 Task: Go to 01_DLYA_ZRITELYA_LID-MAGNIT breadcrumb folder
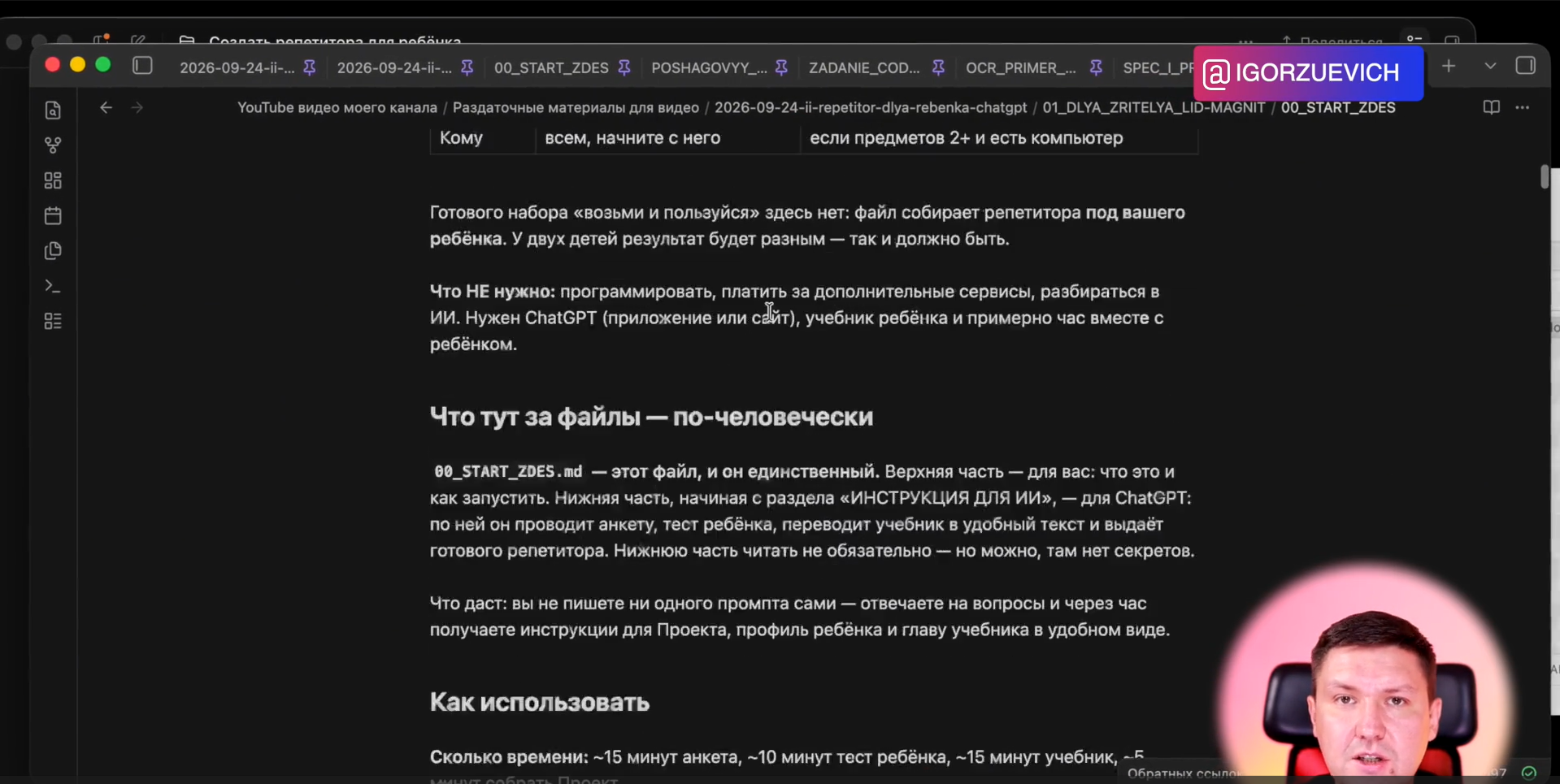(x=1154, y=107)
